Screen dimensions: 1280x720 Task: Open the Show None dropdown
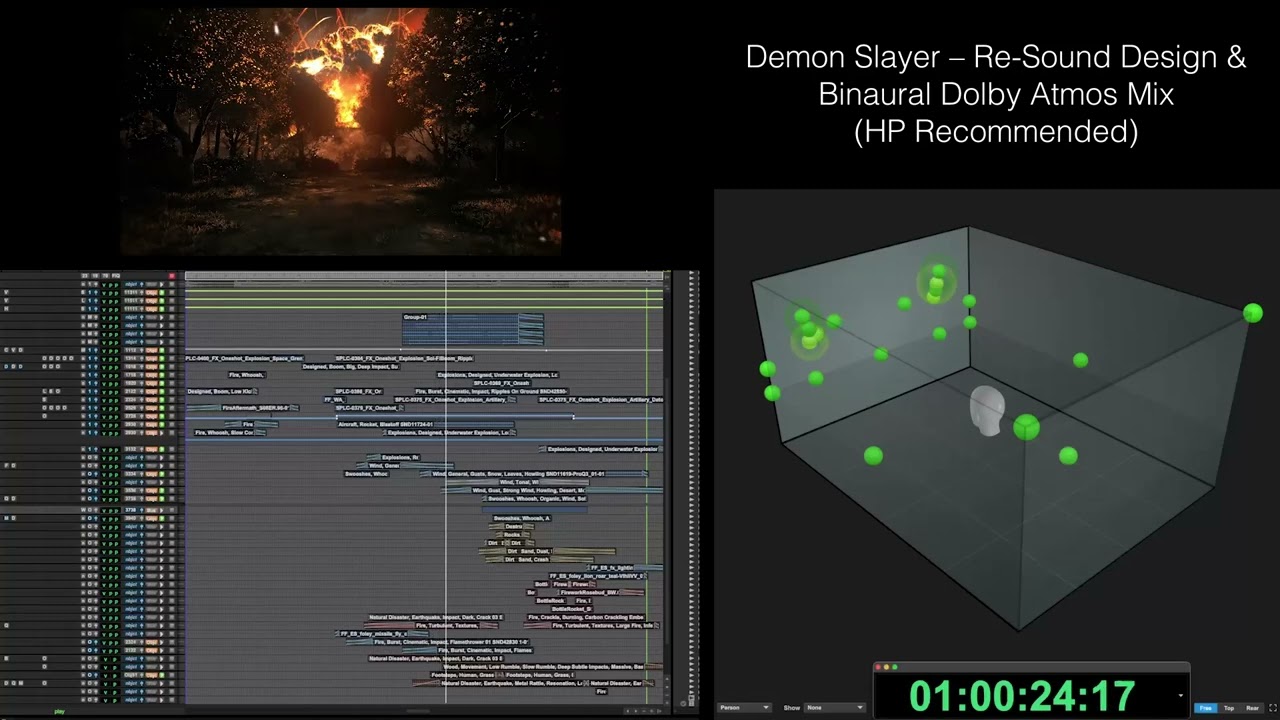(834, 707)
